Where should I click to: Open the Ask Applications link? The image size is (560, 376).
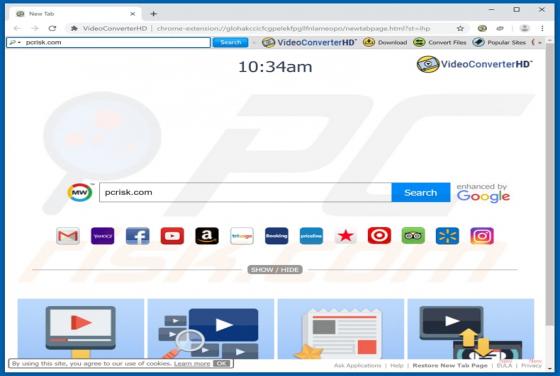[358, 365]
